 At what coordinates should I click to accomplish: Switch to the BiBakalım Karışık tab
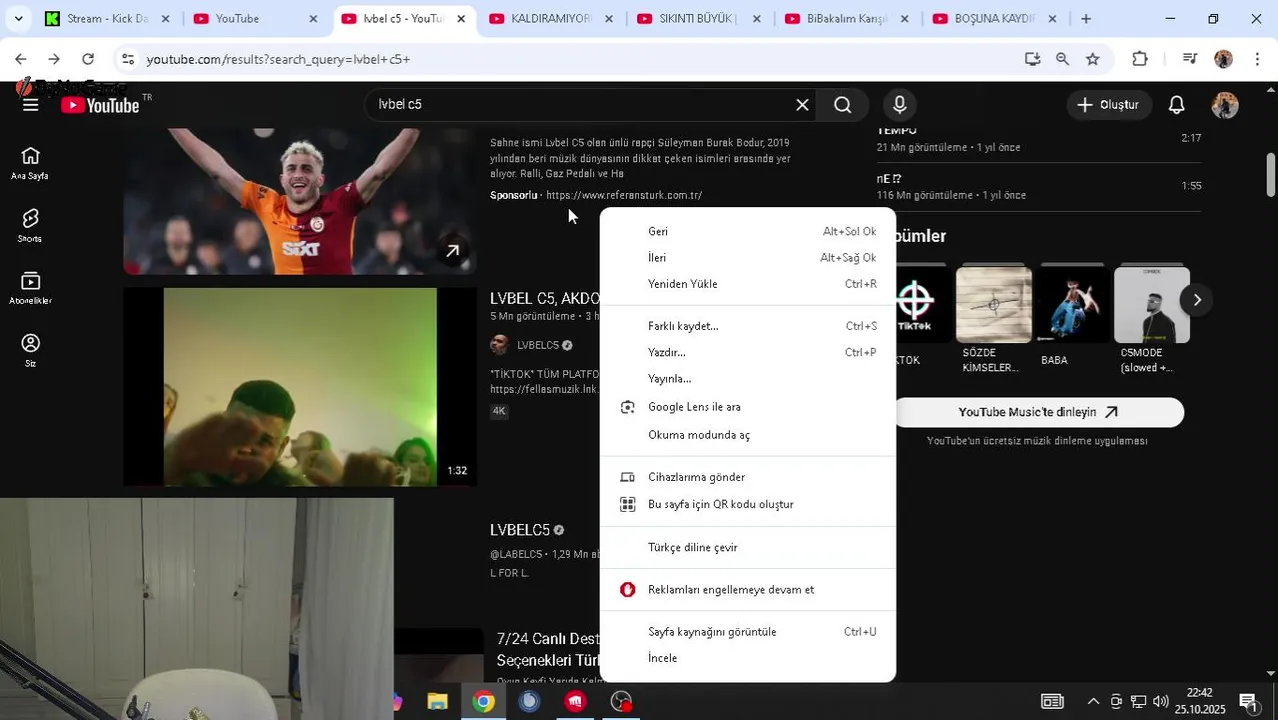coord(846,18)
